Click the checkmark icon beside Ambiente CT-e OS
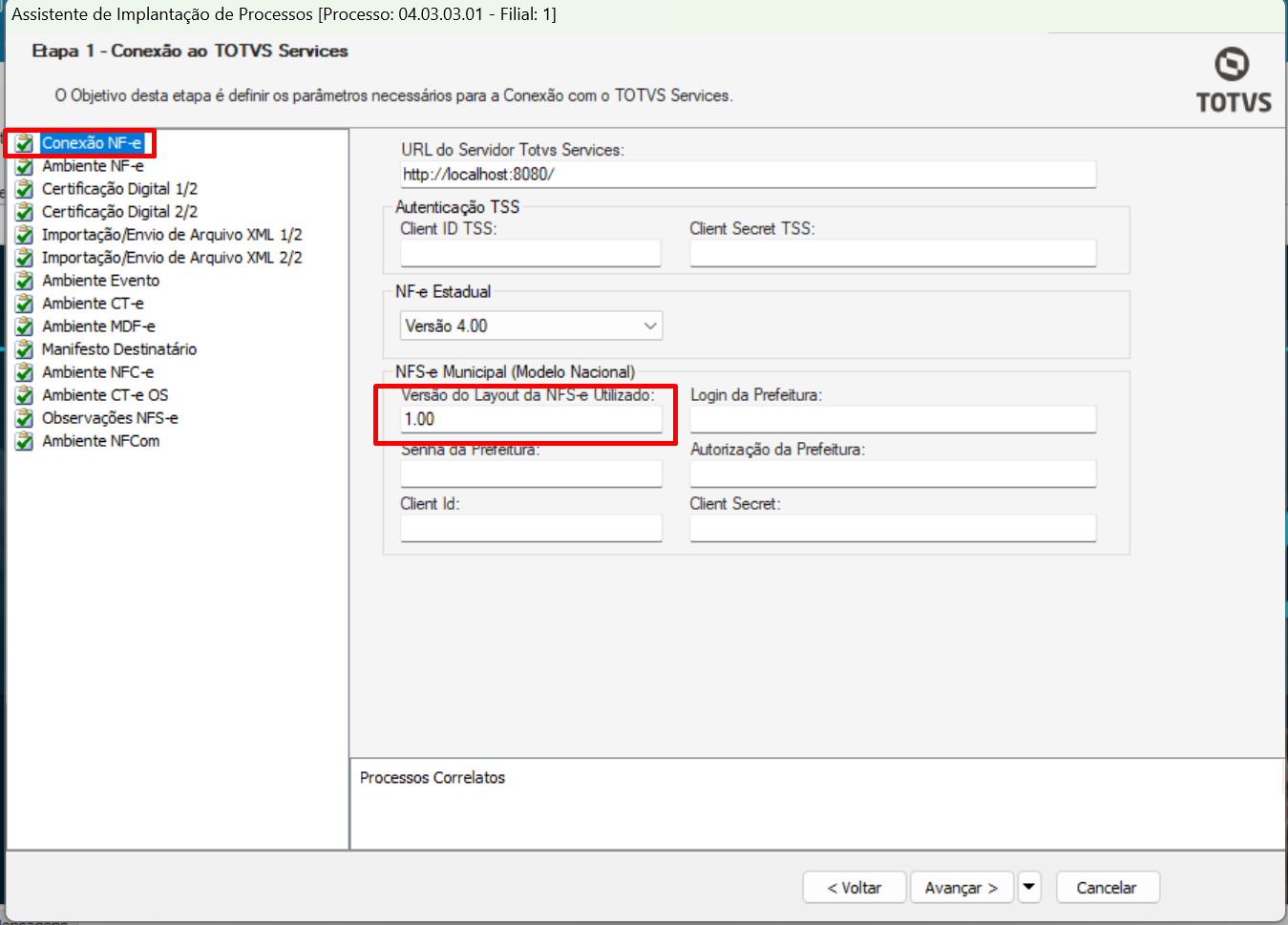Image resolution: width=1288 pixels, height=925 pixels. click(25, 396)
